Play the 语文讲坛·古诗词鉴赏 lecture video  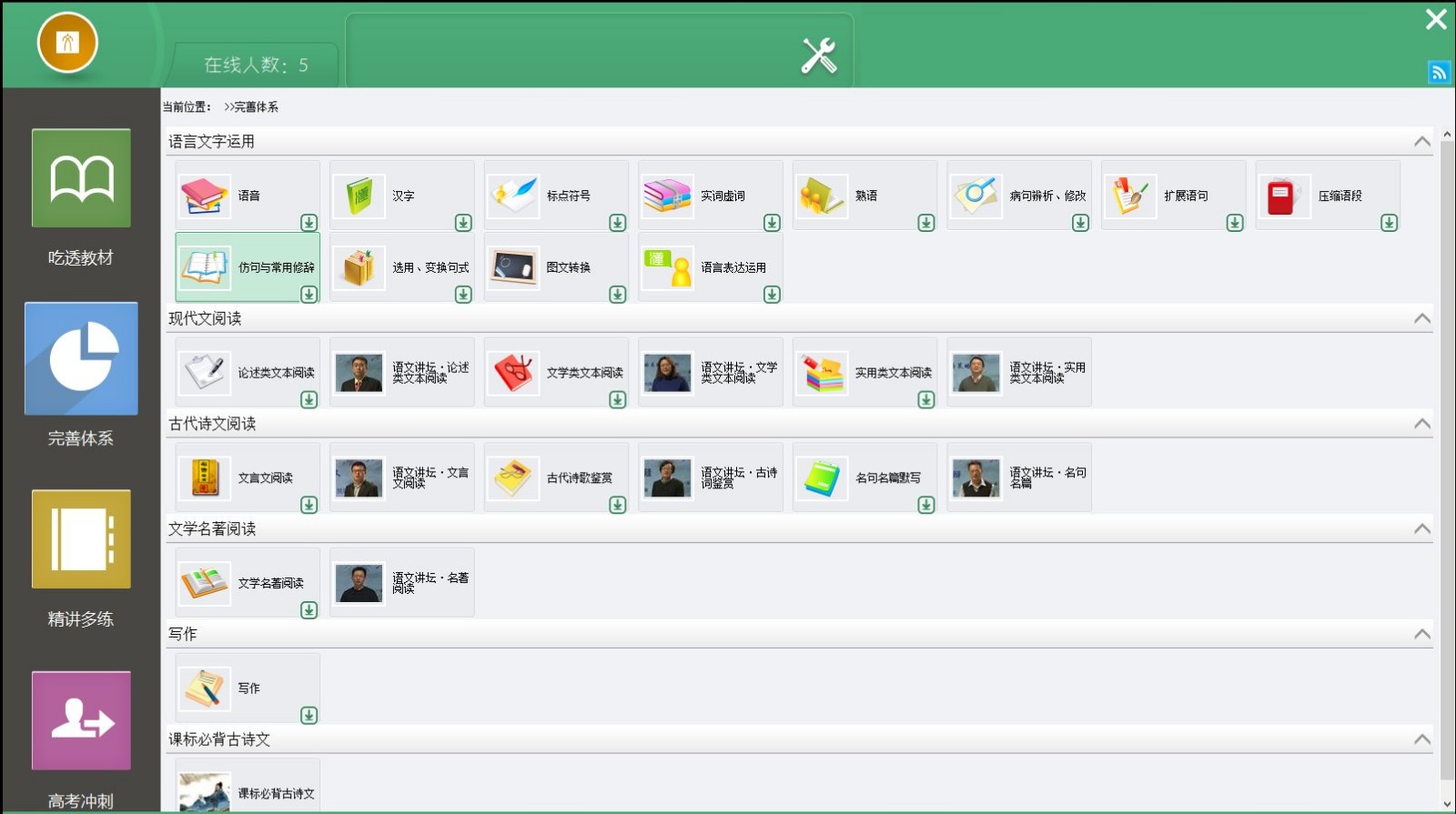tap(711, 477)
